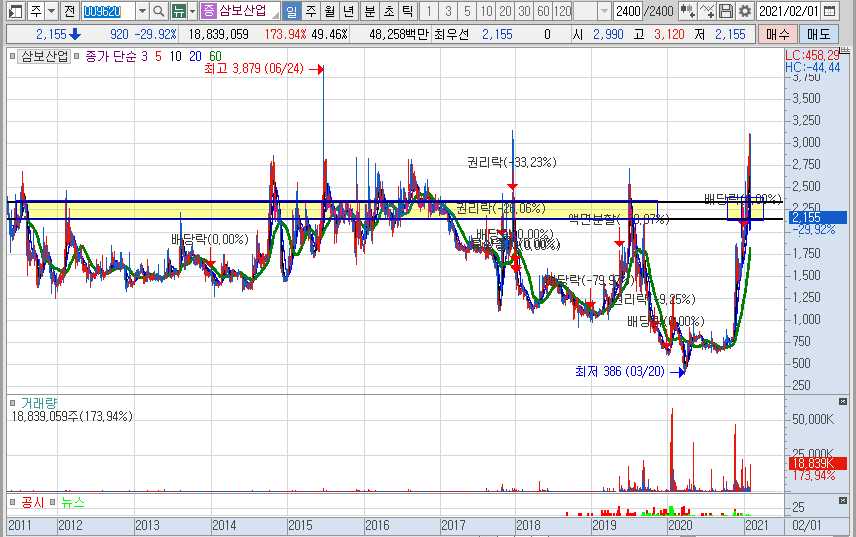Click the add candlestick indicator icon
The width and height of the screenshot is (856, 537).
[686, 11]
